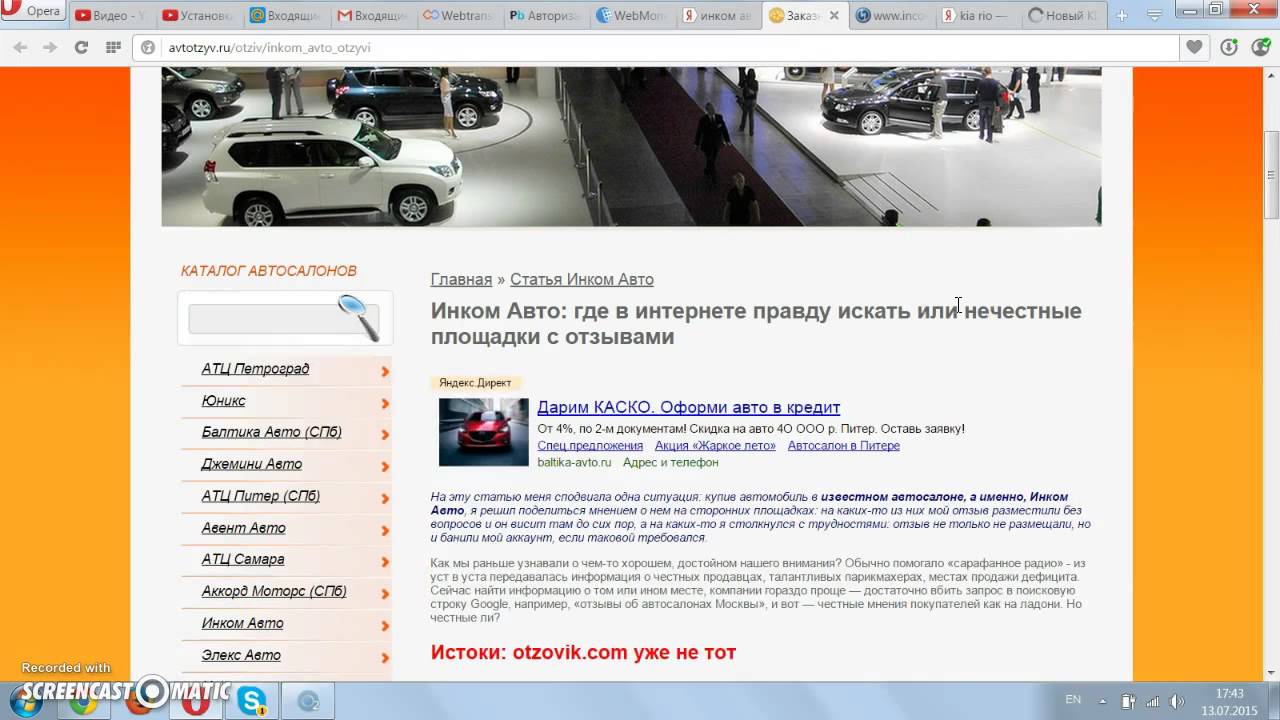This screenshot has height=720, width=1280.
Task: Open АТЦ Петроград in the catalog
Action: (x=255, y=369)
